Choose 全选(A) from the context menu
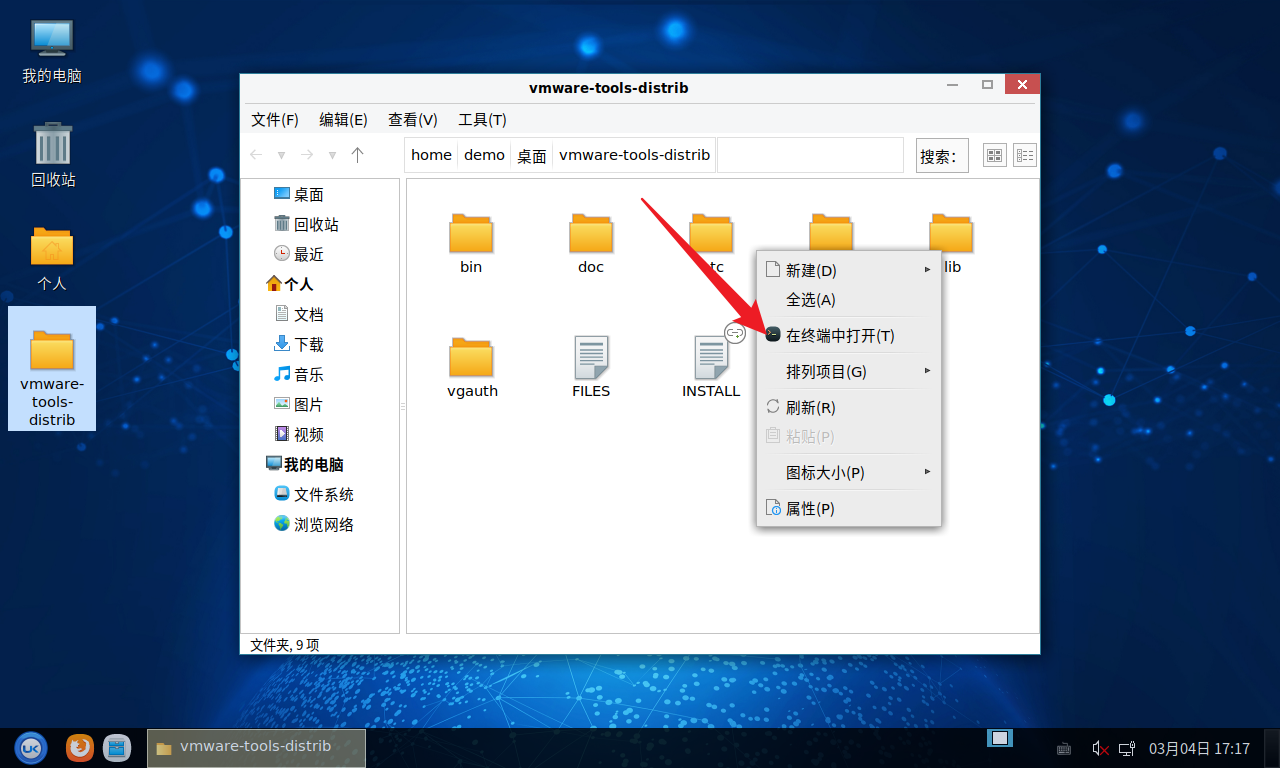The width and height of the screenshot is (1280, 768). (x=848, y=300)
